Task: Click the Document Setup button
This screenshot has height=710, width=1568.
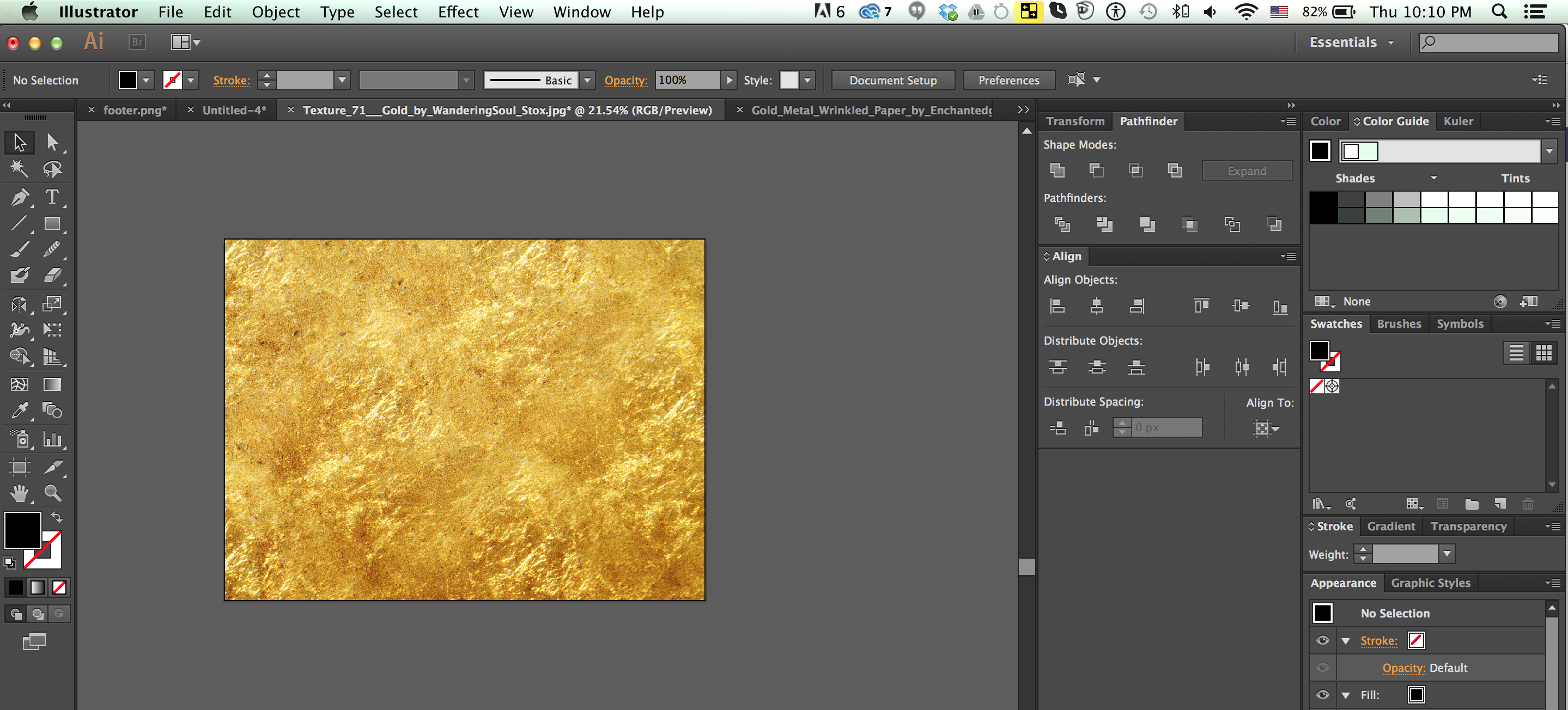Action: coord(893,79)
